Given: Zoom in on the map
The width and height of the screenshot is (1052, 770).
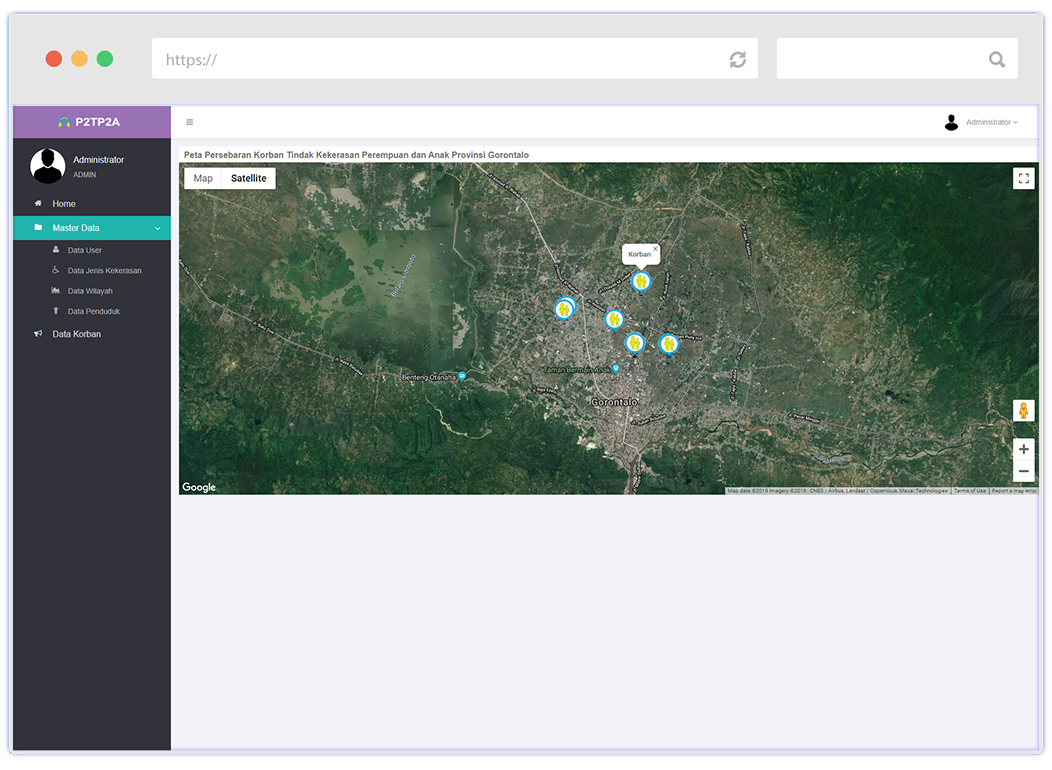Looking at the screenshot, I should (x=1023, y=450).
